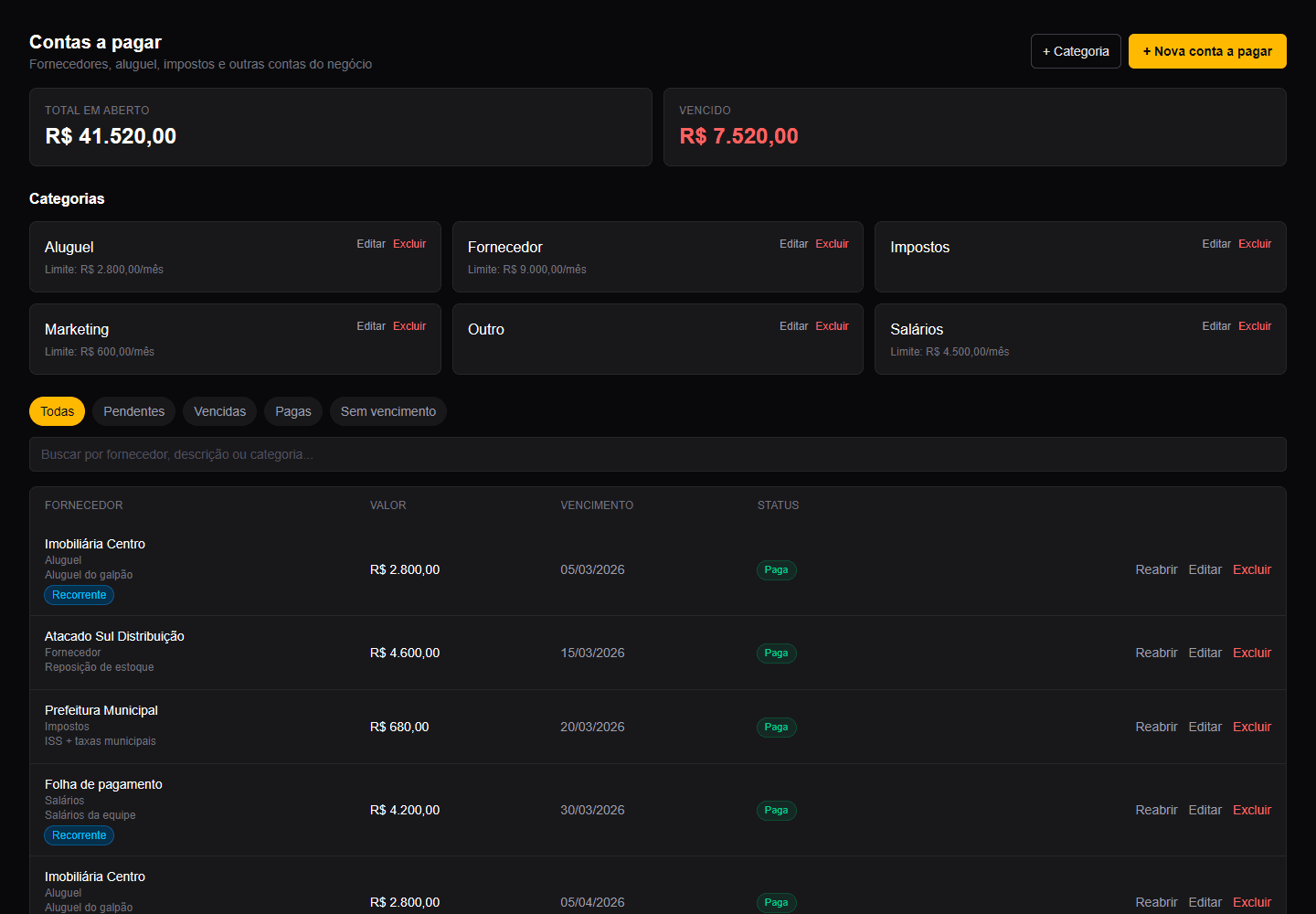Click the overdue amount "R$ 7.520,00"
Image resolution: width=1316 pixels, height=914 pixels.
pyautogui.click(x=738, y=136)
